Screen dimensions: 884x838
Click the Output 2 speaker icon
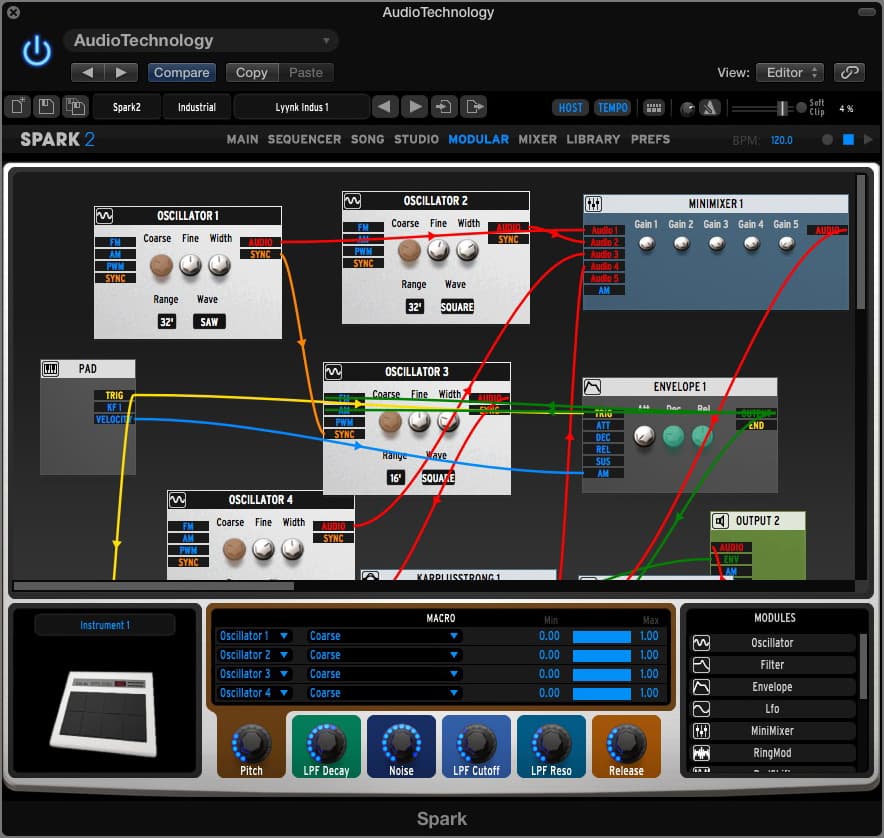(x=721, y=521)
